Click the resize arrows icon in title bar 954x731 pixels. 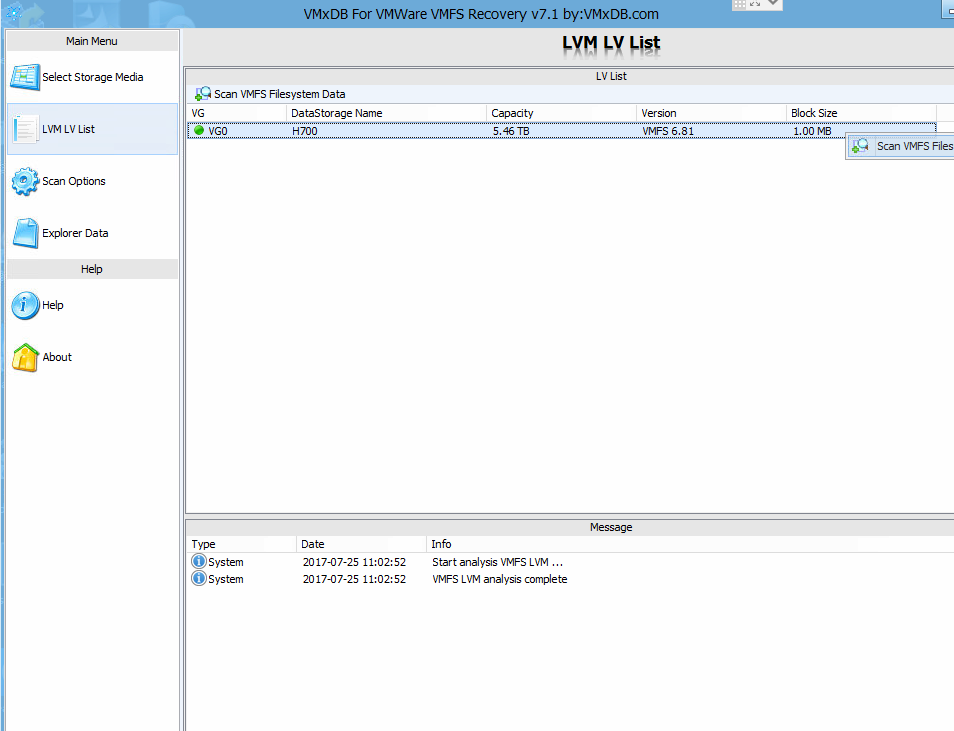(755, 4)
